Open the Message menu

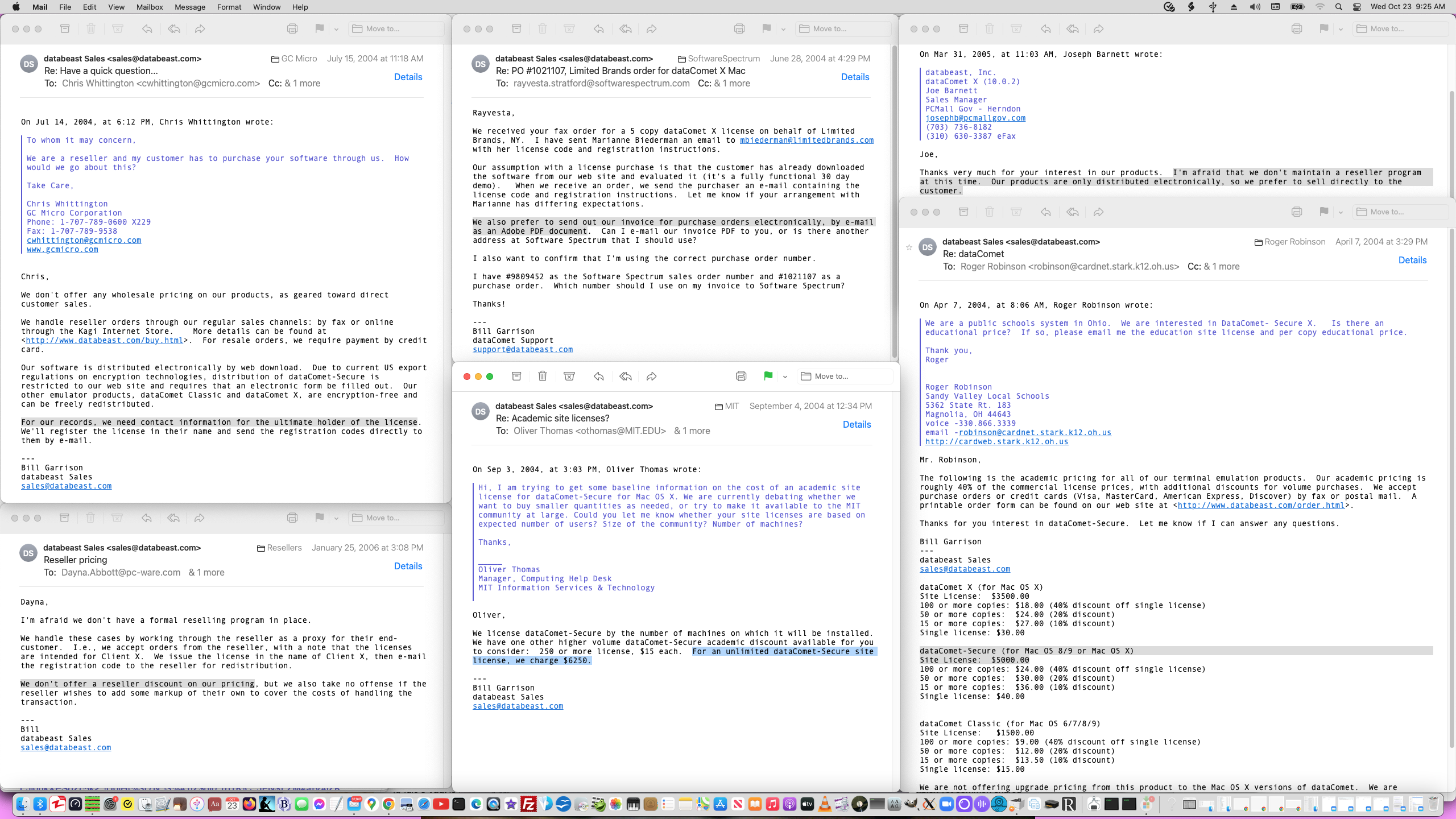tap(190, 7)
